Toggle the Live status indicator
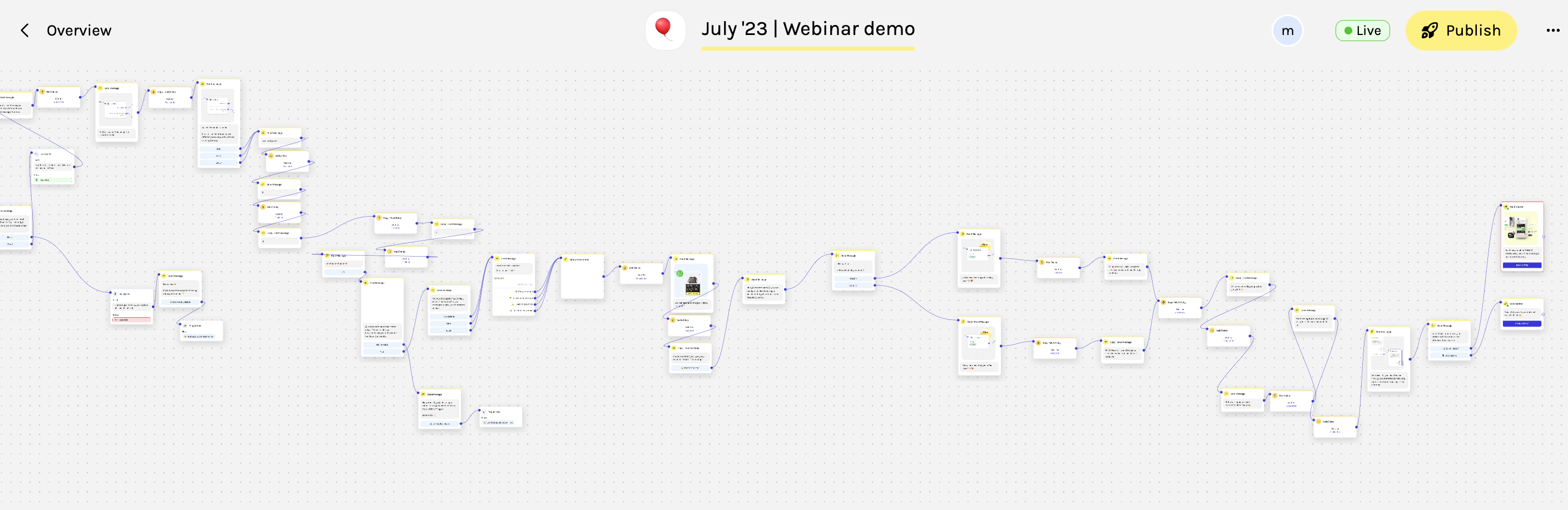 (x=1363, y=31)
